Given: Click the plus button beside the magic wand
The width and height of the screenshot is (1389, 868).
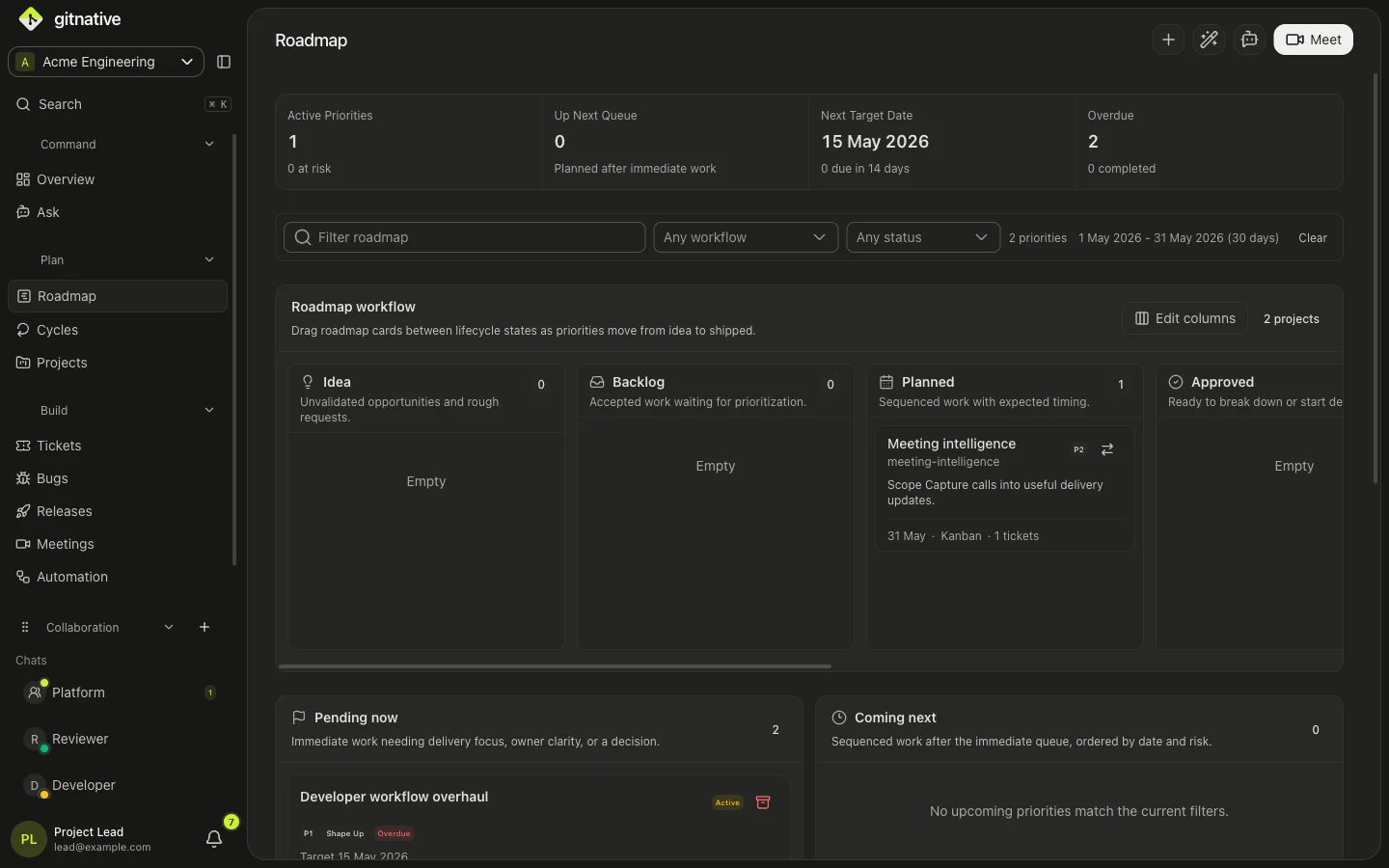Looking at the screenshot, I should (x=1168, y=40).
